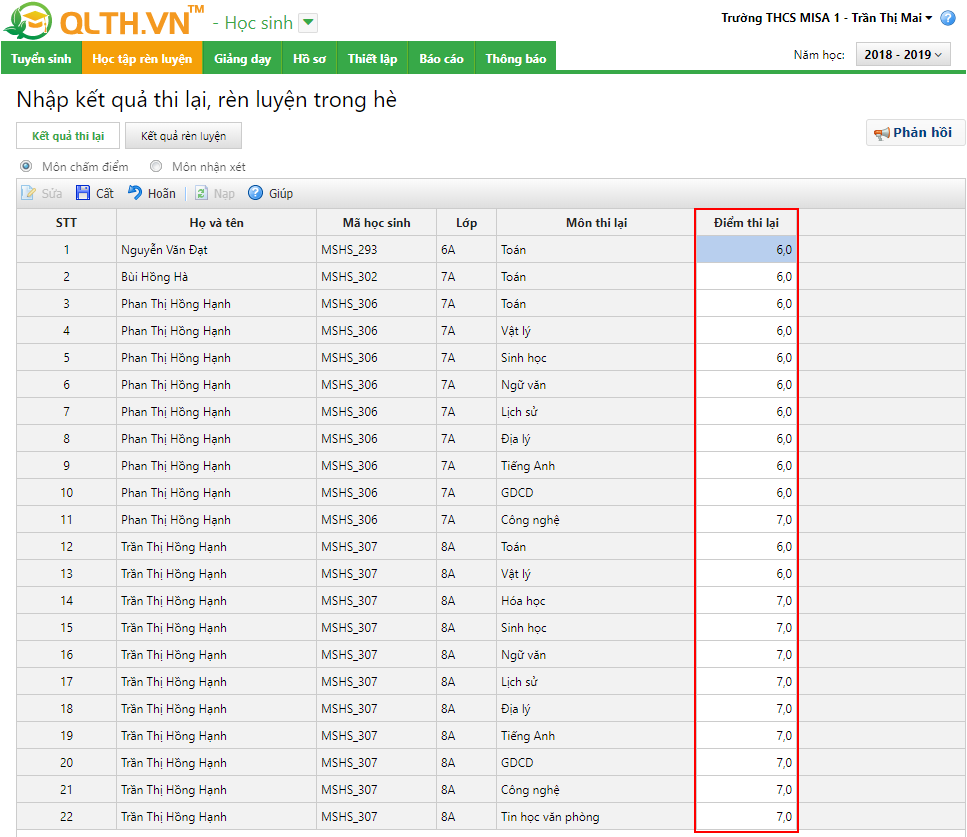Screen dimensions: 967x837
Task: Click student code MSHS_293
Action: (349, 250)
